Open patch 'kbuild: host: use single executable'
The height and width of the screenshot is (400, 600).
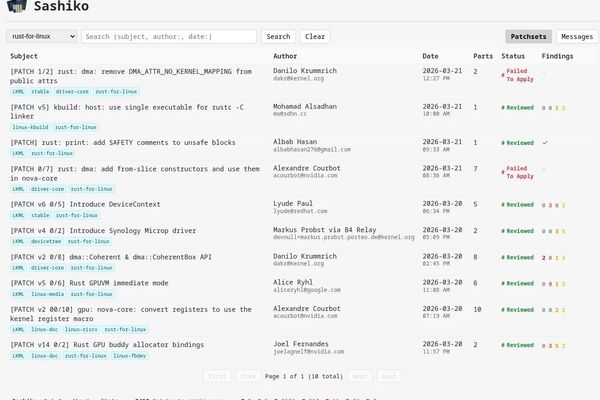click(127, 111)
